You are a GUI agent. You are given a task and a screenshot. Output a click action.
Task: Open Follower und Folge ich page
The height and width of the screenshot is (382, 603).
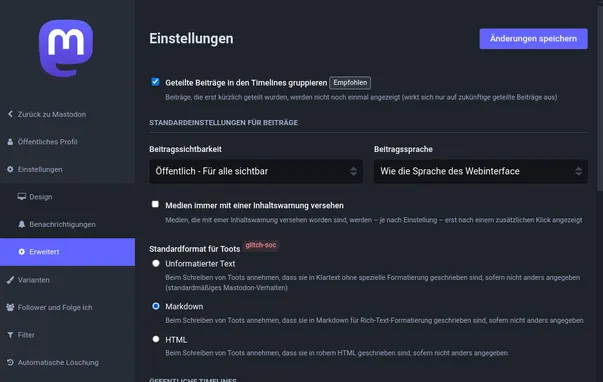[67, 307]
